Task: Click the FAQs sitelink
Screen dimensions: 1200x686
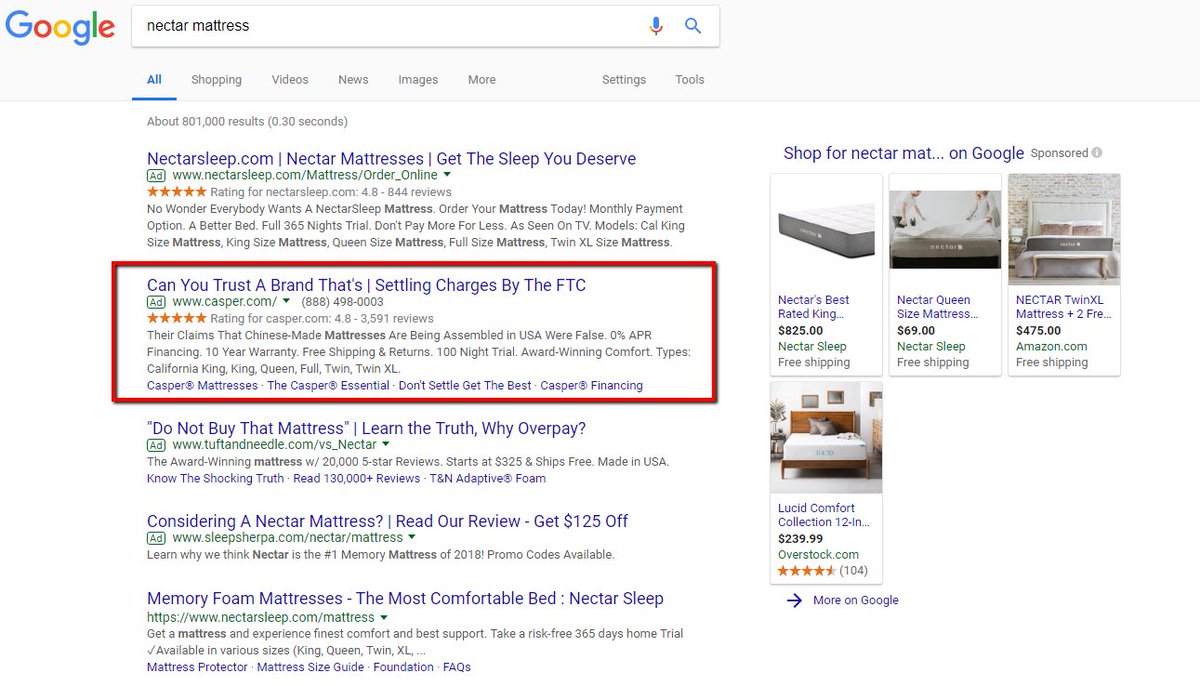Action: 457,667
